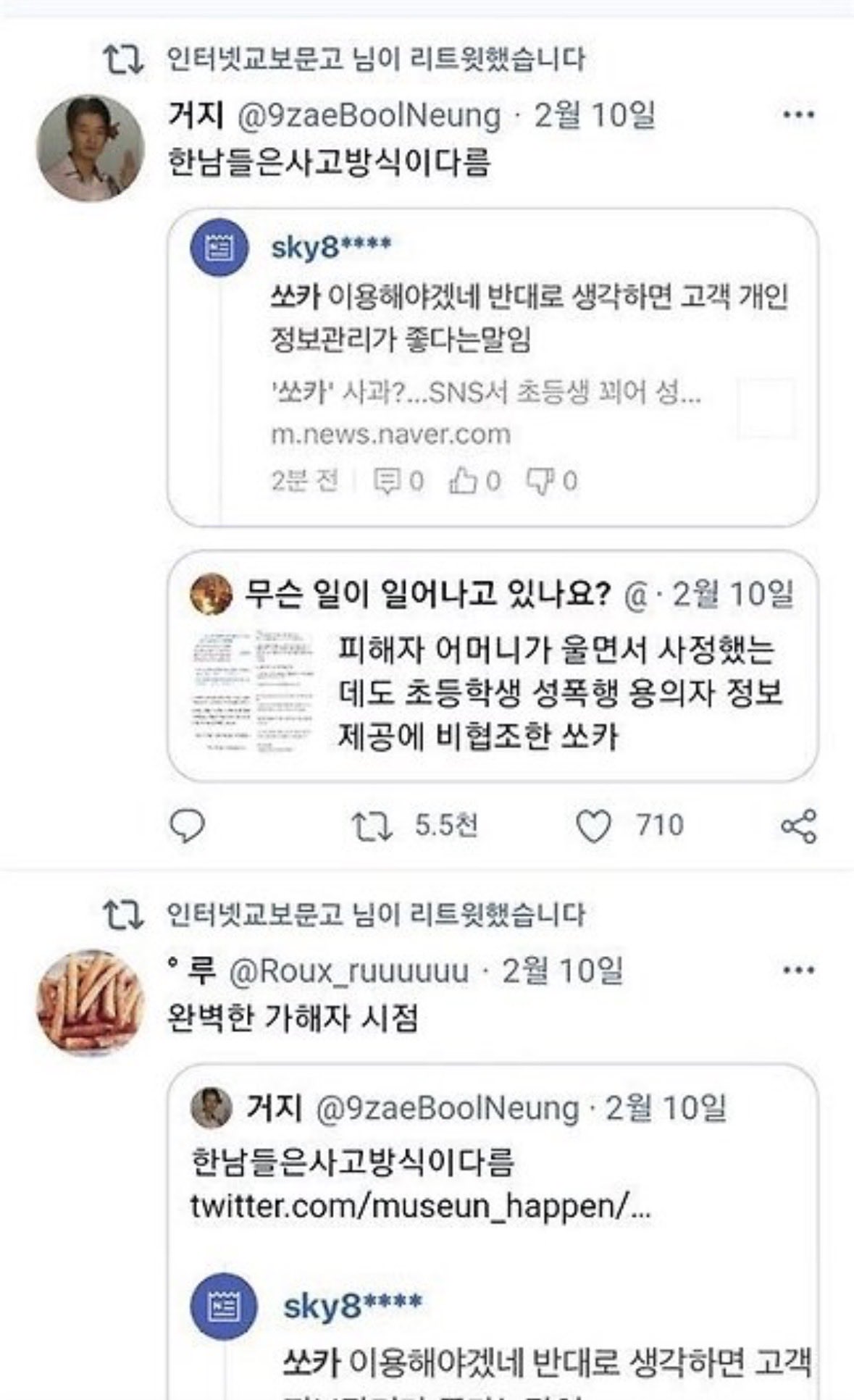Click the thumbs-down icon on the sky8 comment
854x1400 pixels.
tap(540, 481)
